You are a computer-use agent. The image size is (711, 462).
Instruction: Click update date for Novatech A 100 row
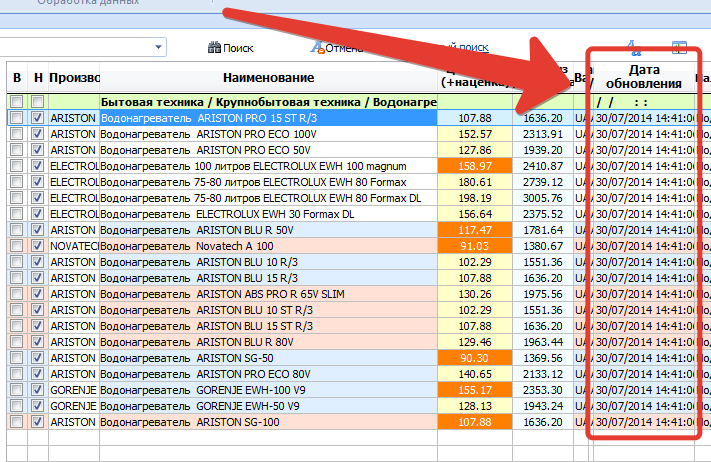(x=643, y=246)
